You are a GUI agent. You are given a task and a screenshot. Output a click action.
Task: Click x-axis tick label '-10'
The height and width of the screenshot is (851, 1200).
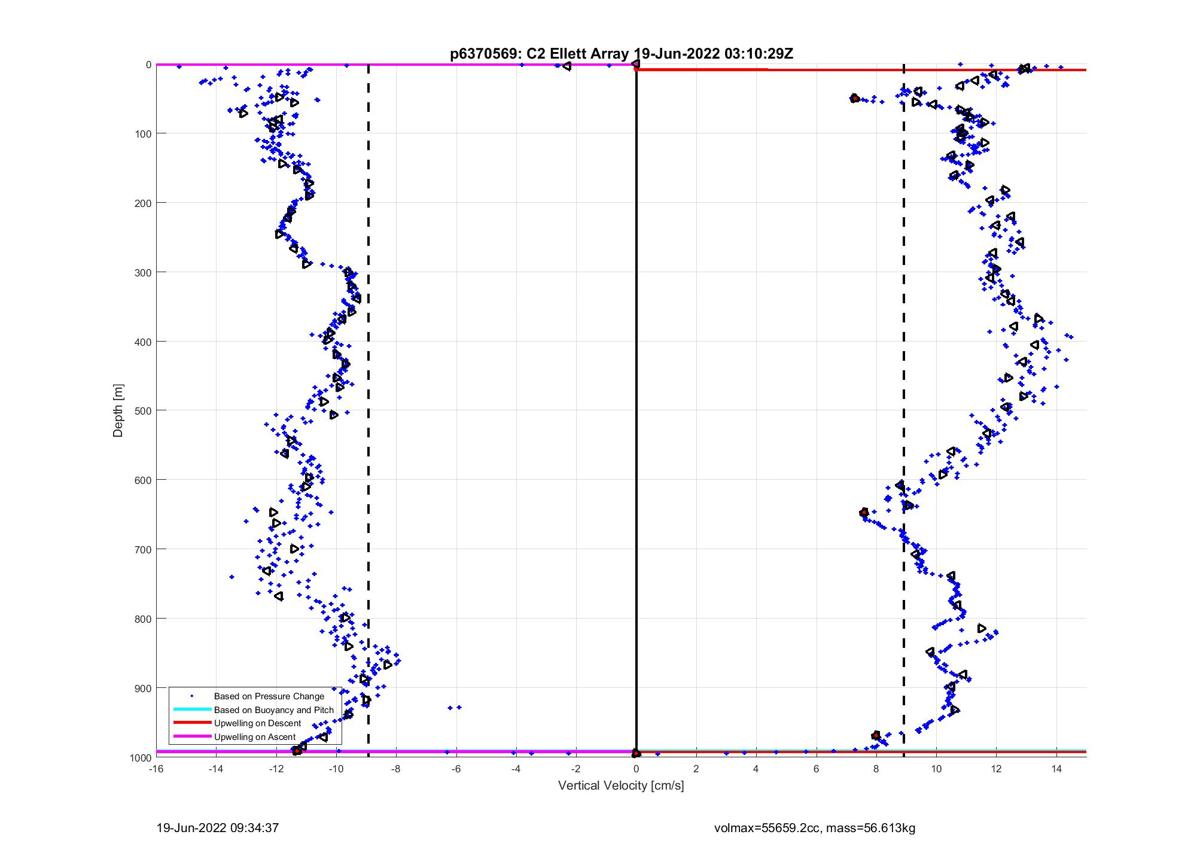click(x=336, y=769)
